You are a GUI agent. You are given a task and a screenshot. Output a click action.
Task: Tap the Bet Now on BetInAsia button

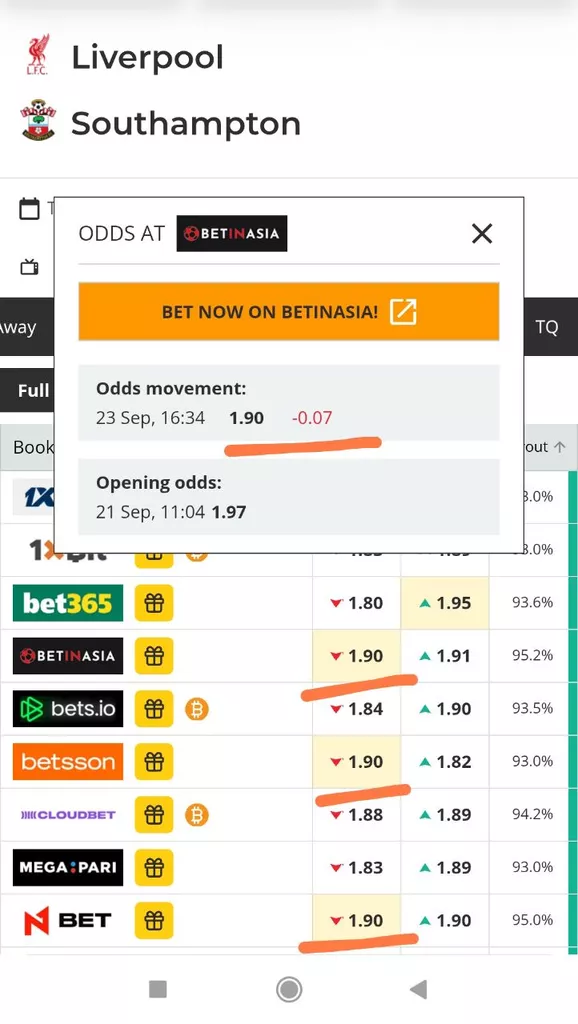click(289, 312)
